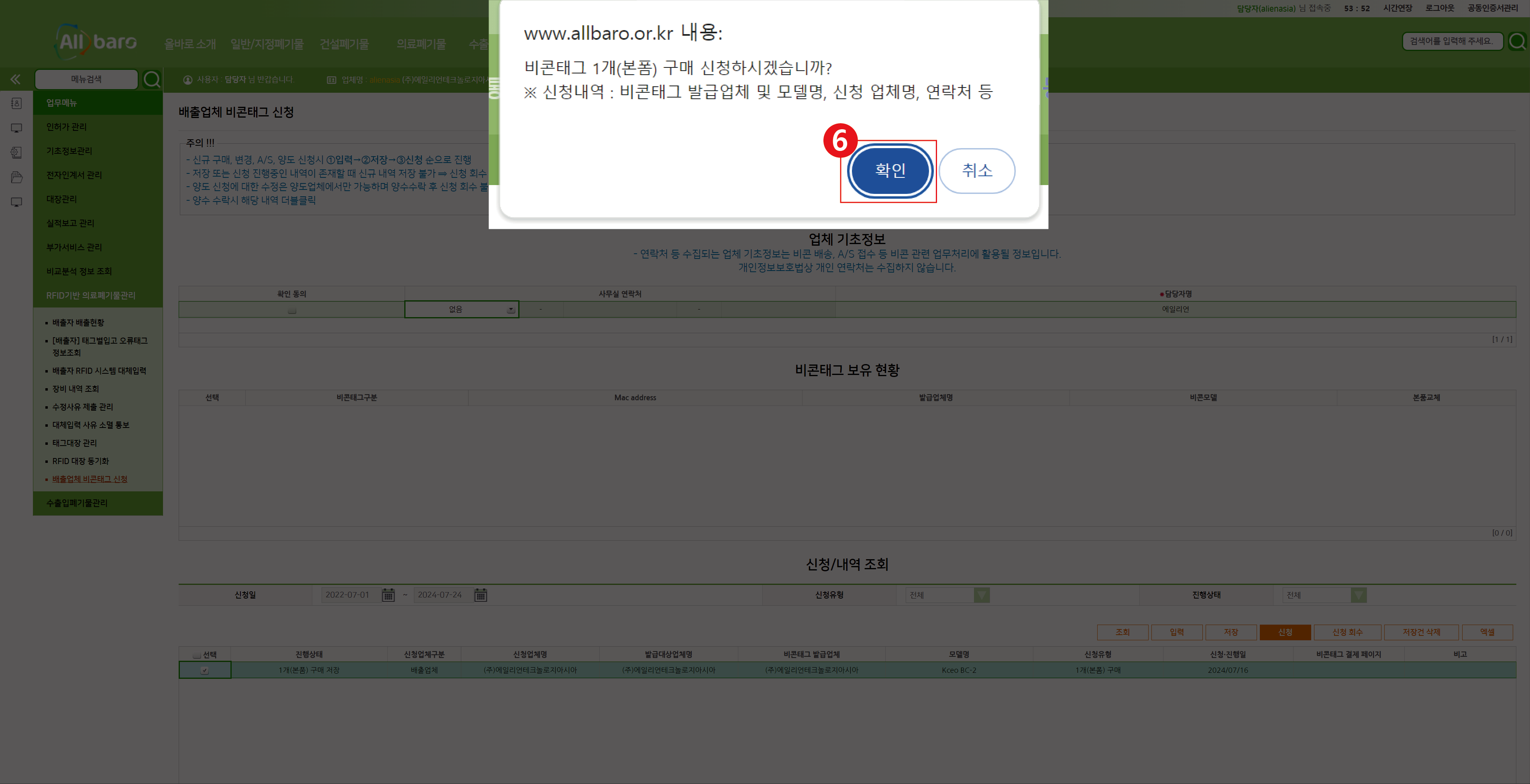Select the address-book icon for 업무메뉴
The image size is (1530, 784).
[16, 103]
